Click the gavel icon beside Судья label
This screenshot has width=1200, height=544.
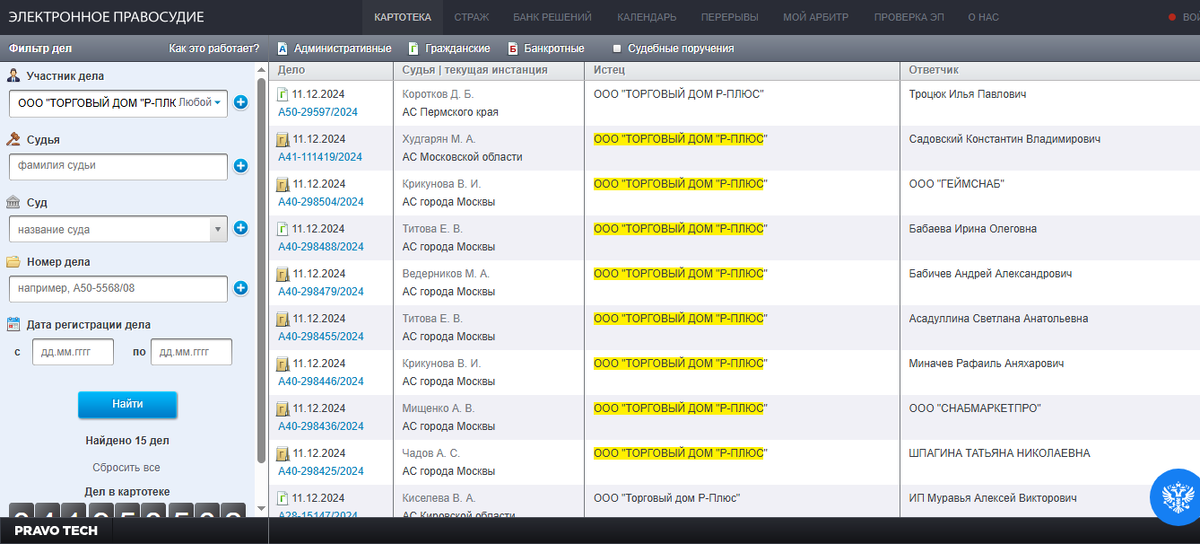tap(14, 140)
